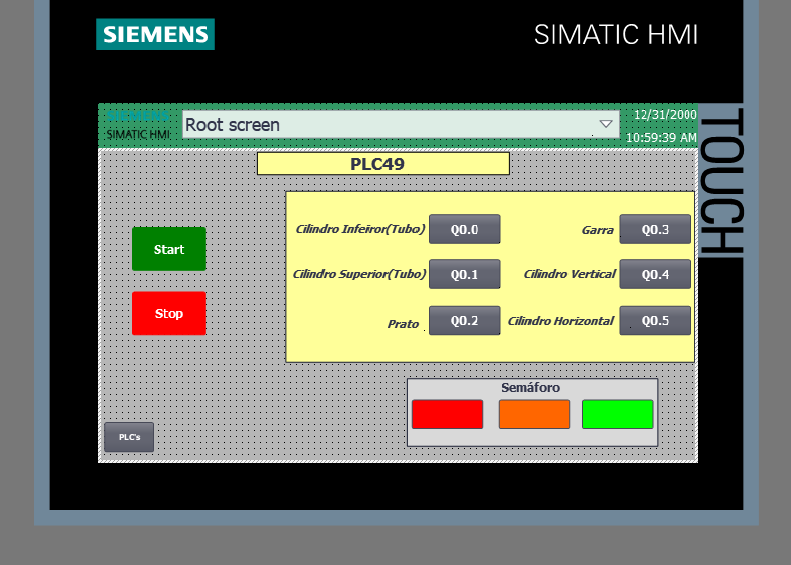The height and width of the screenshot is (565, 791).
Task: Click the green Start button
Action: pos(169,249)
